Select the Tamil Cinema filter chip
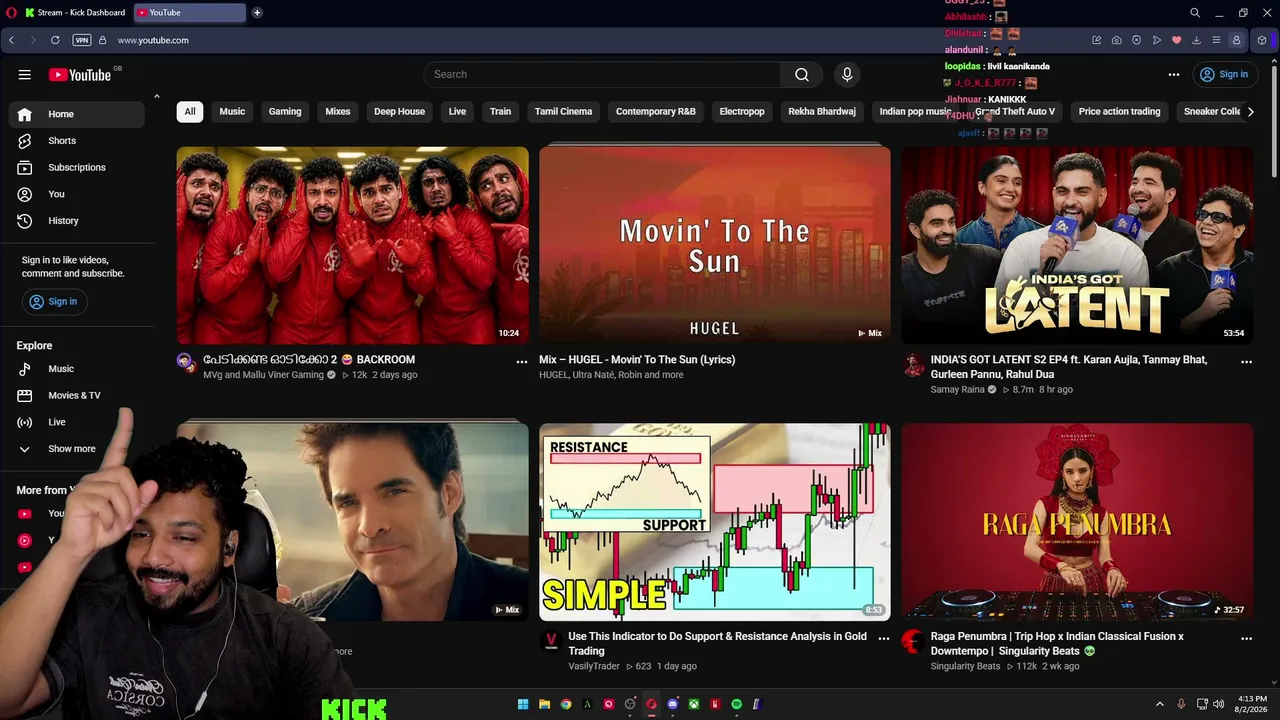 (563, 112)
